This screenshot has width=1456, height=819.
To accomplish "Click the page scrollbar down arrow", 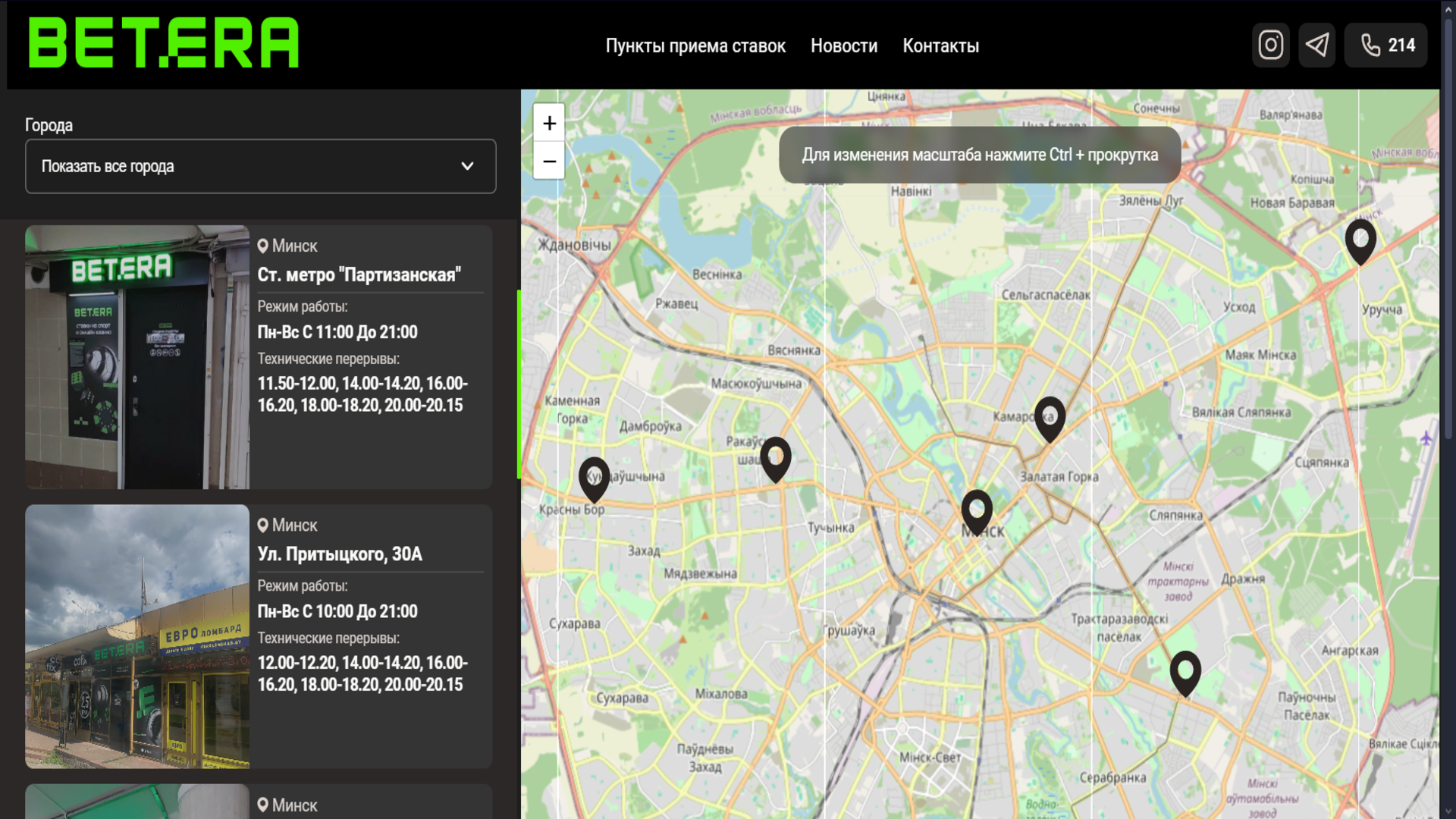I will point(1448,811).
